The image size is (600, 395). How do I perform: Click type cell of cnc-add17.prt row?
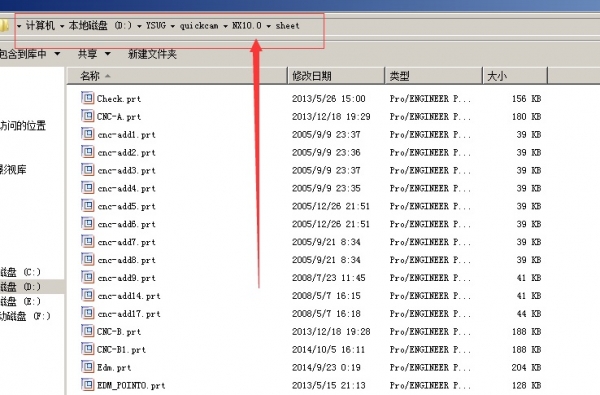click(x=430, y=314)
